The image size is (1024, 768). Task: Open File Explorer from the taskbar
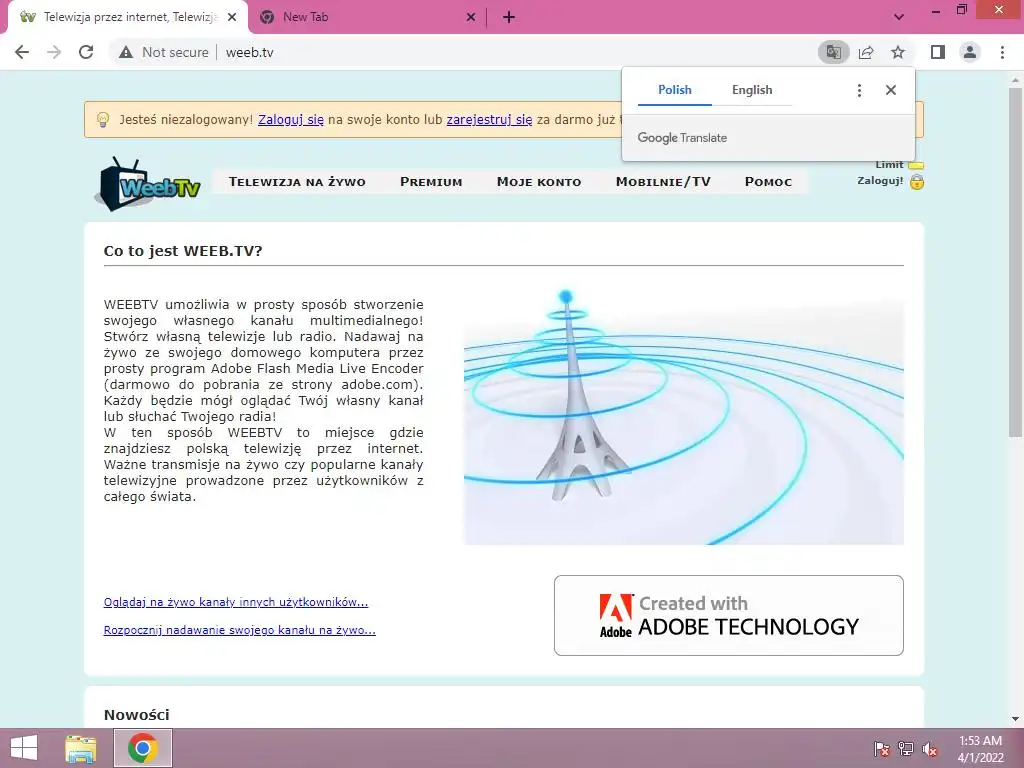coord(81,748)
